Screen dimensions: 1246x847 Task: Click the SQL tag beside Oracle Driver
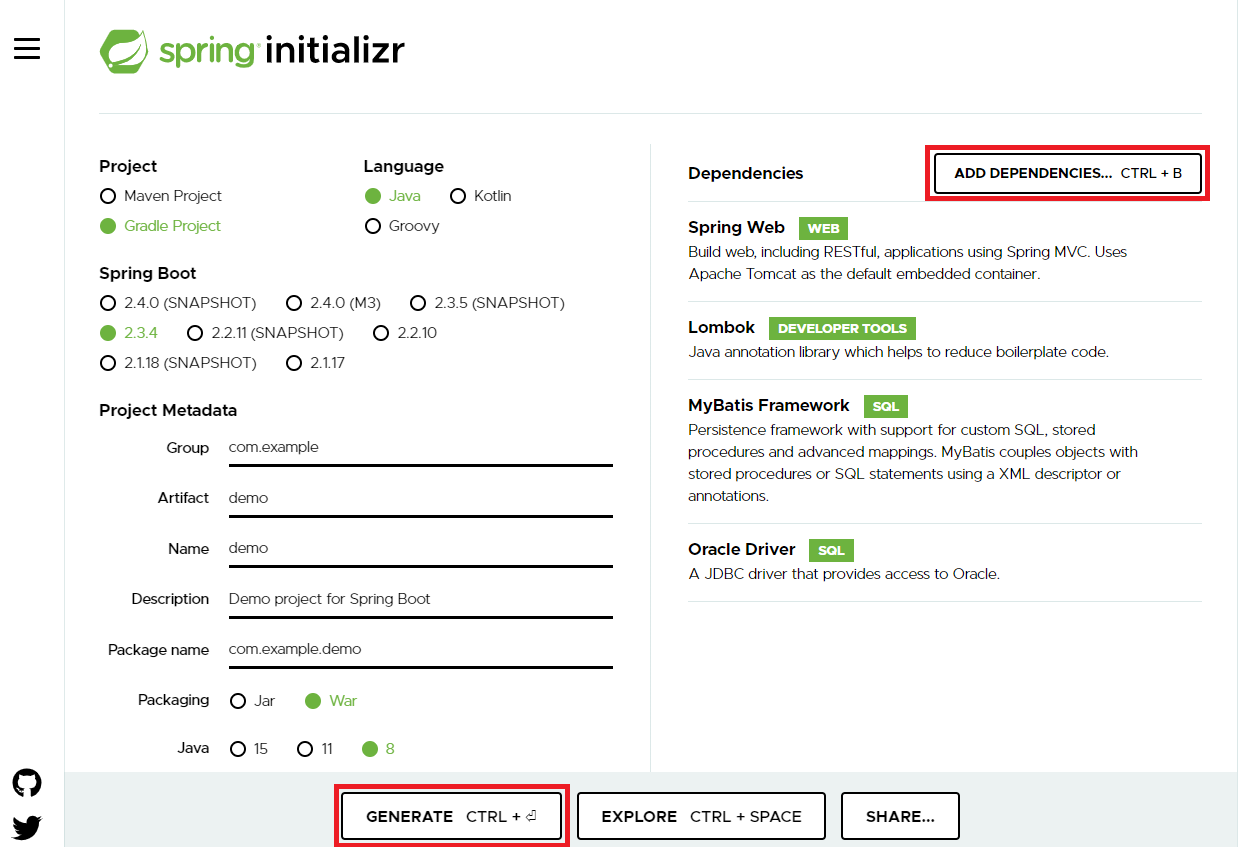click(831, 550)
